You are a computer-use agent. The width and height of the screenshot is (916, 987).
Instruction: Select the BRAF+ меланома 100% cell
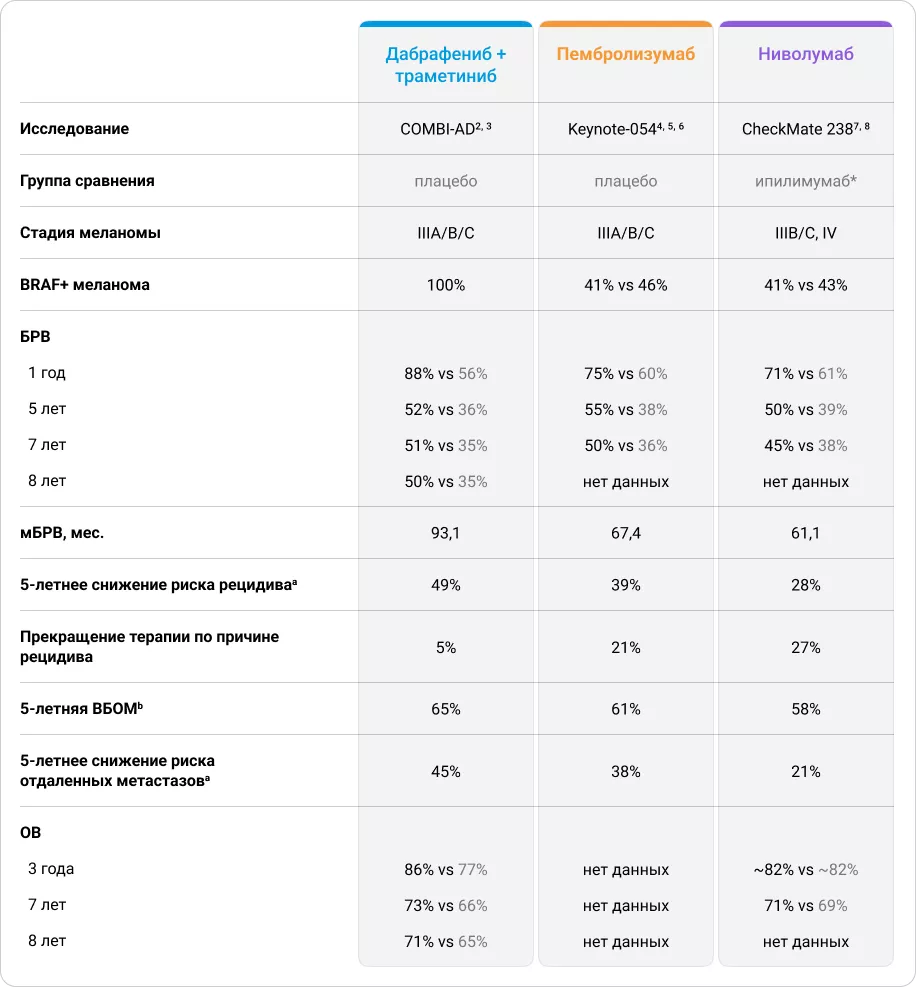(446, 285)
